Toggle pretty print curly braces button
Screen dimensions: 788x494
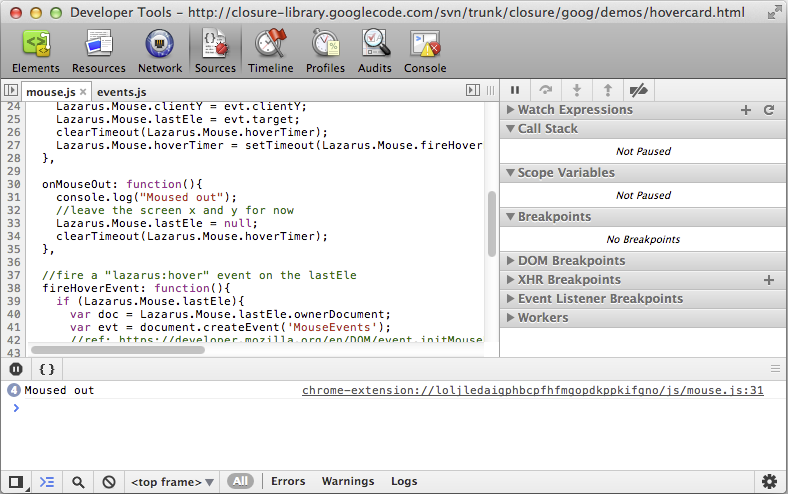pyautogui.click(x=46, y=369)
